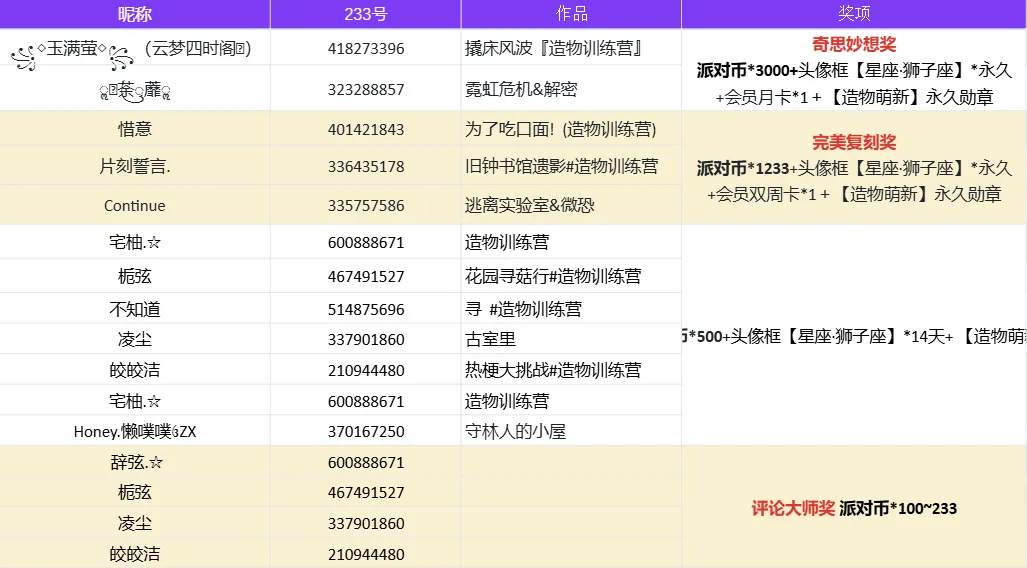Click the work 旧钟书馆遗影#造物训练营

561,166
